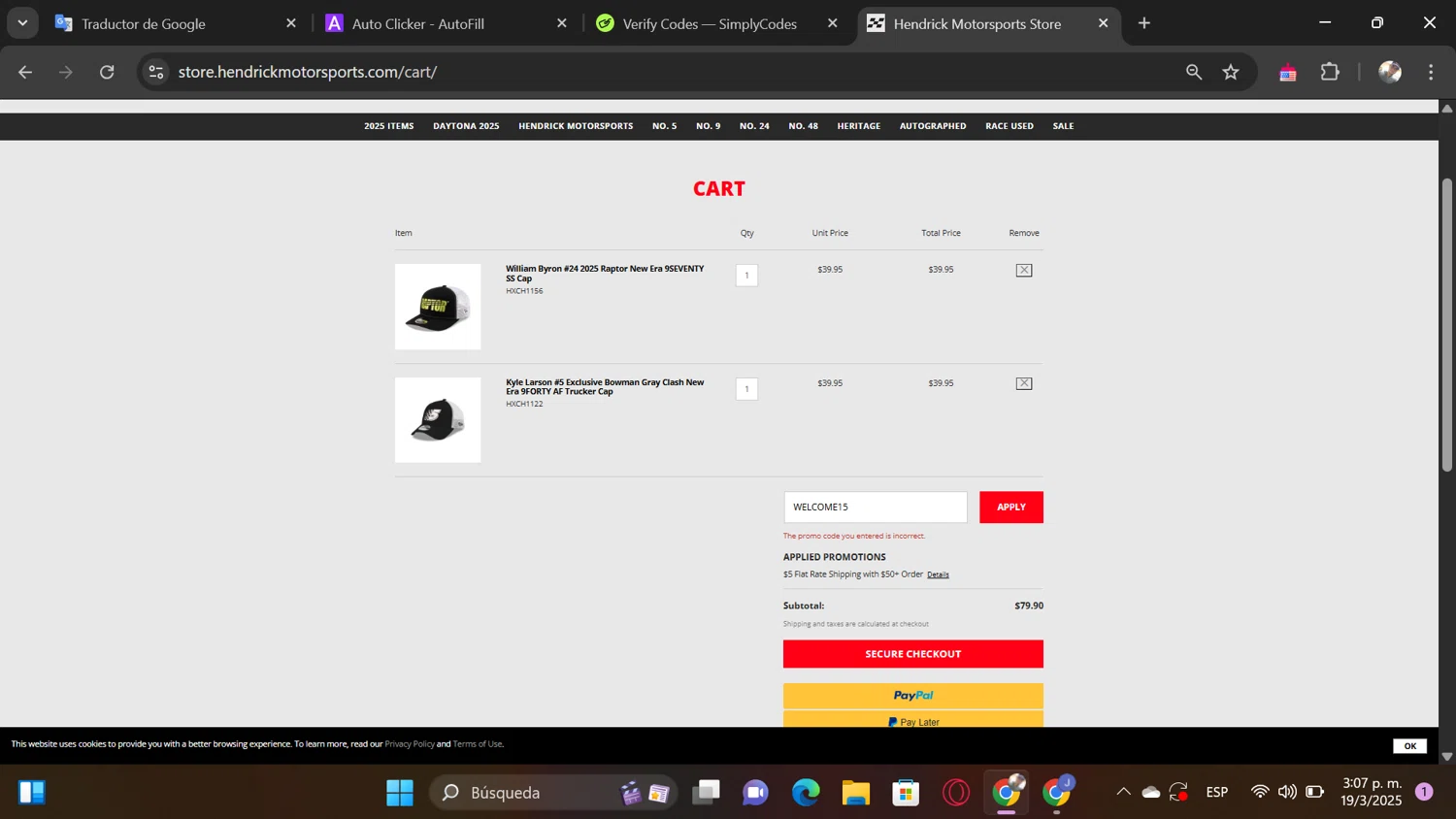1456x819 pixels.
Task: Open the Extensions puzzle icon
Action: [1330, 72]
